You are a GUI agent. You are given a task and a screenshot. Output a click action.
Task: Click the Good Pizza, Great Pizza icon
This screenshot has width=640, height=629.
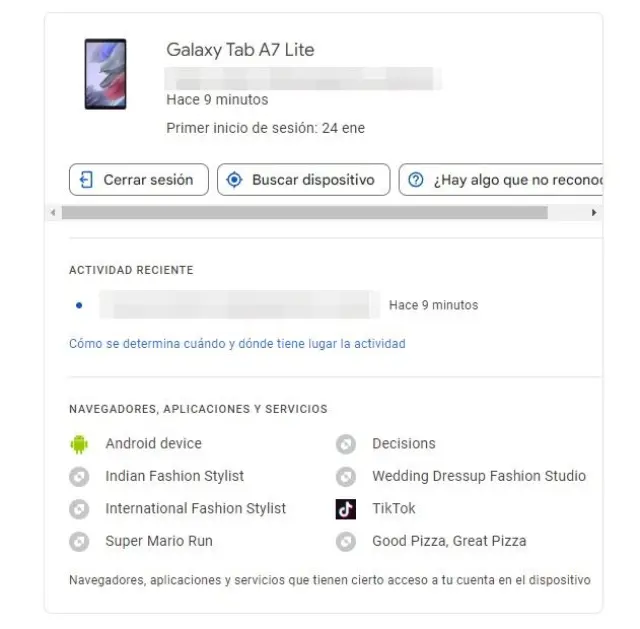click(346, 542)
